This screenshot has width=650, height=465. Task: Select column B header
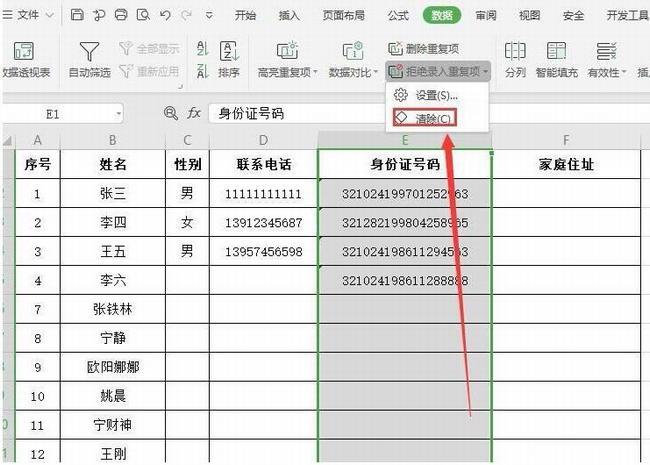click(113, 140)
